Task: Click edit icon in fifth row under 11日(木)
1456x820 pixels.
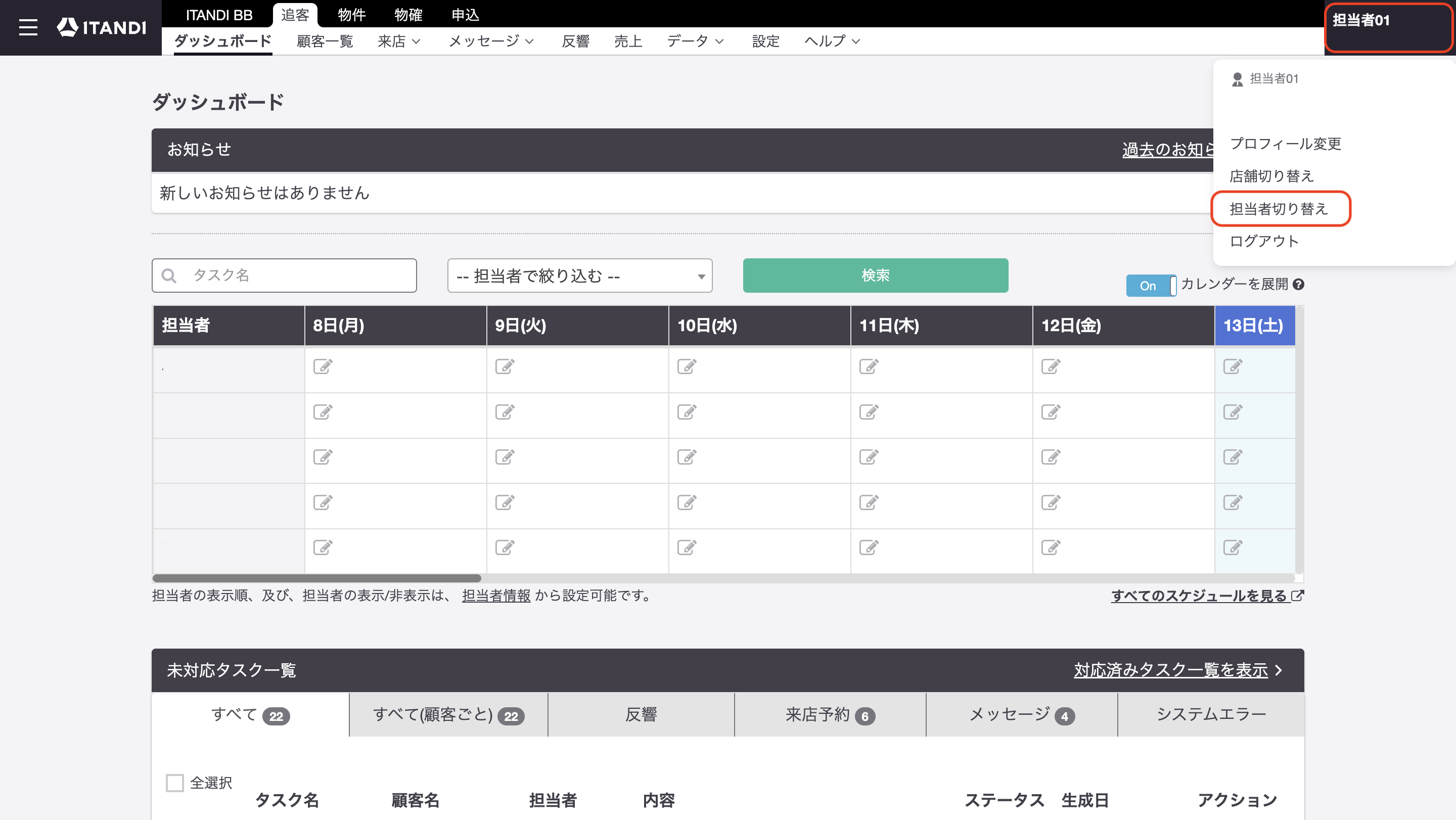Action: tap(869, 547)
